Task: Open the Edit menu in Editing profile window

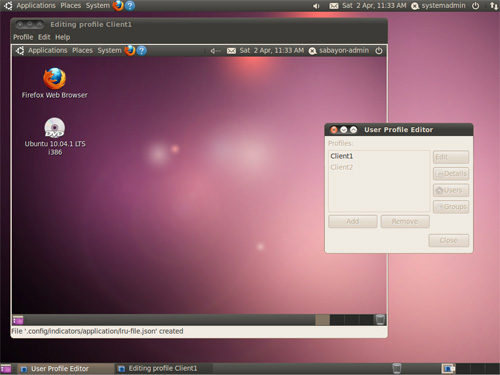Action: tap(44, 37)
